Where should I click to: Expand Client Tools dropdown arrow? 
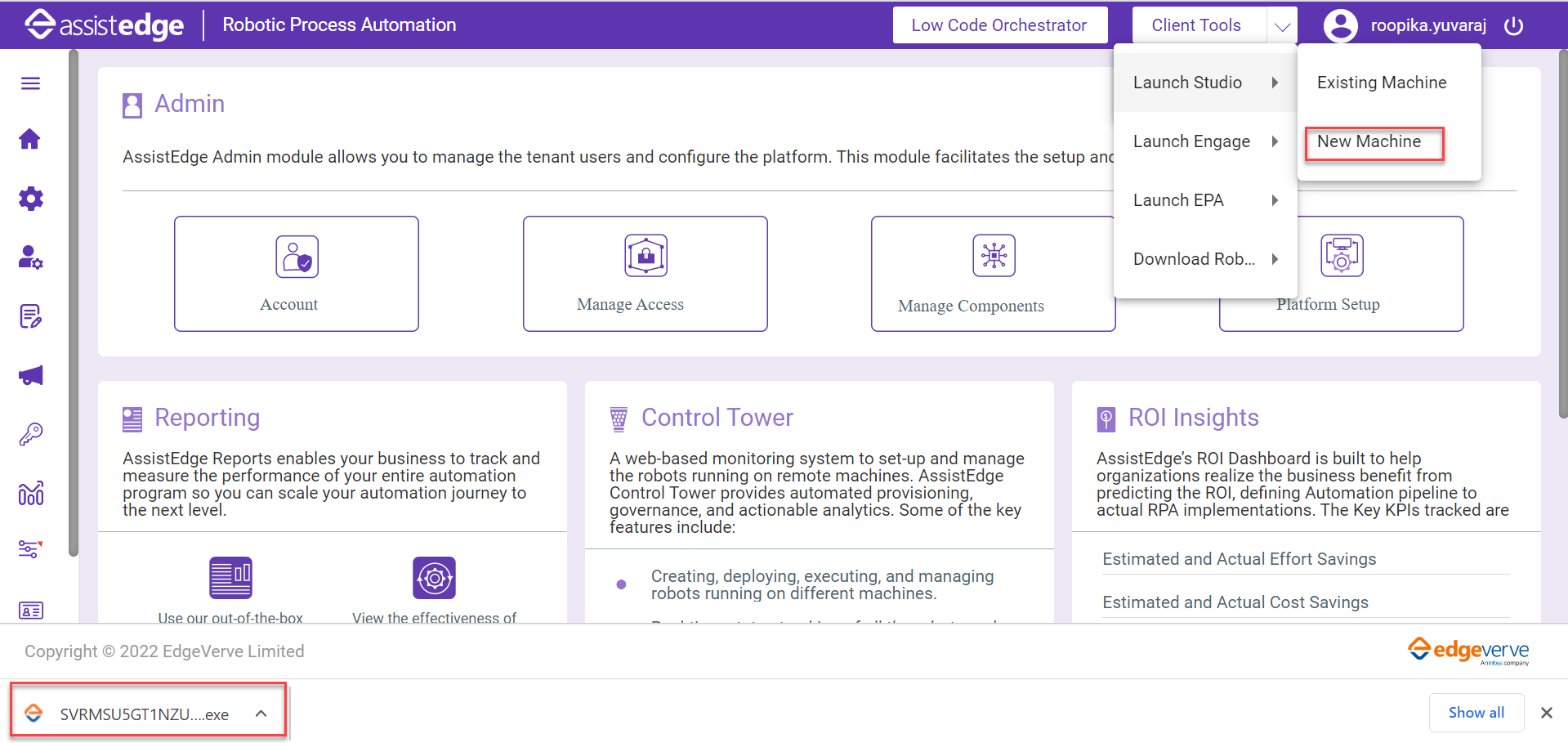1282,26
